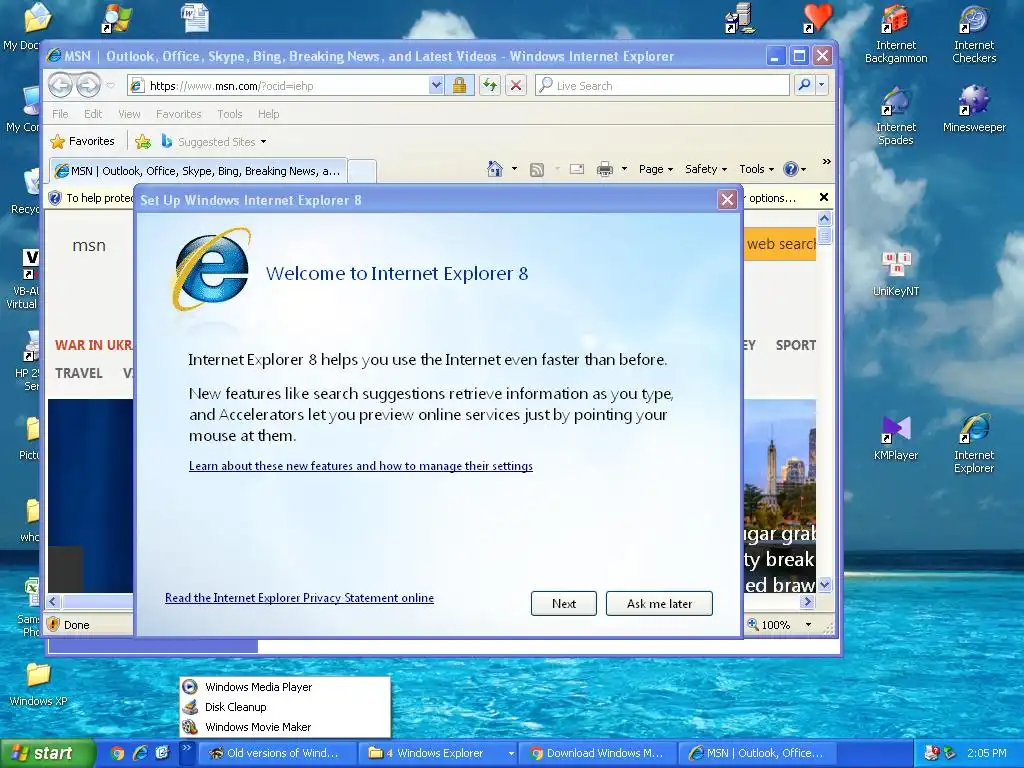Expand the Suggested Sites dropdown

click(x=263, y=142)
